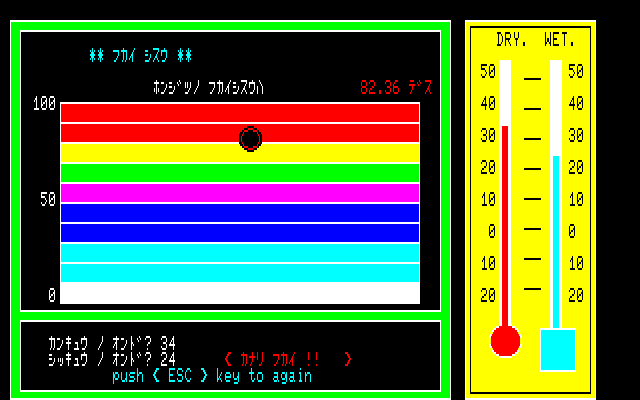Click the "シッキュウ ノ オンド? 24" input line
Screen dimensions: 640x400
pyautogui.click(x=112, y=359)
